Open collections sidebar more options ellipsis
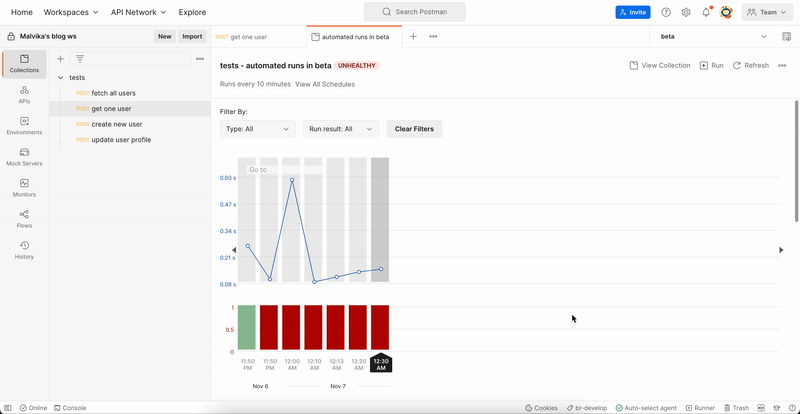Viewport: 800px width, 414px height. [x=200, y=59]
